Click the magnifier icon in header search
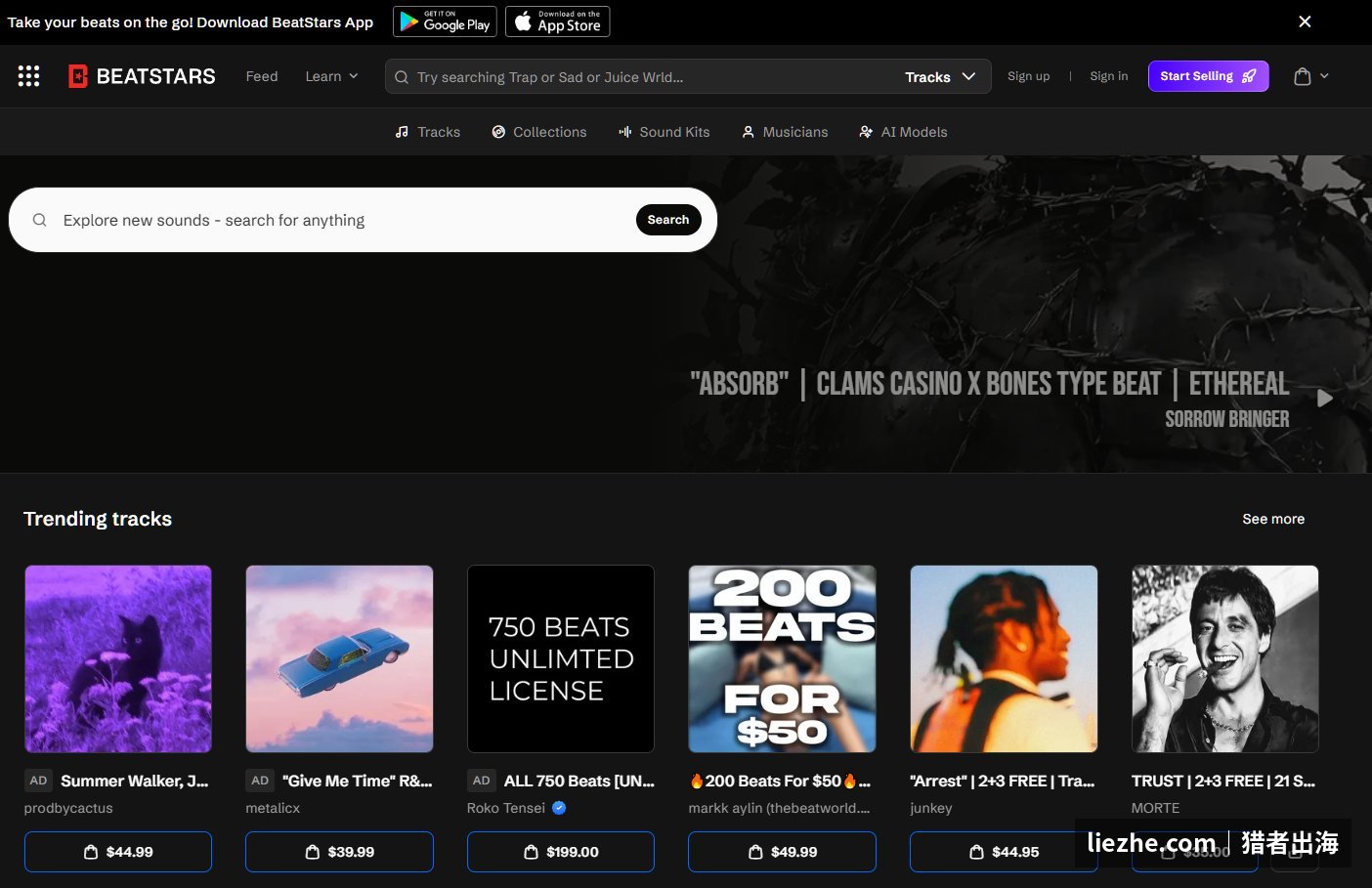1372x888 pixels. click(402, 77)
